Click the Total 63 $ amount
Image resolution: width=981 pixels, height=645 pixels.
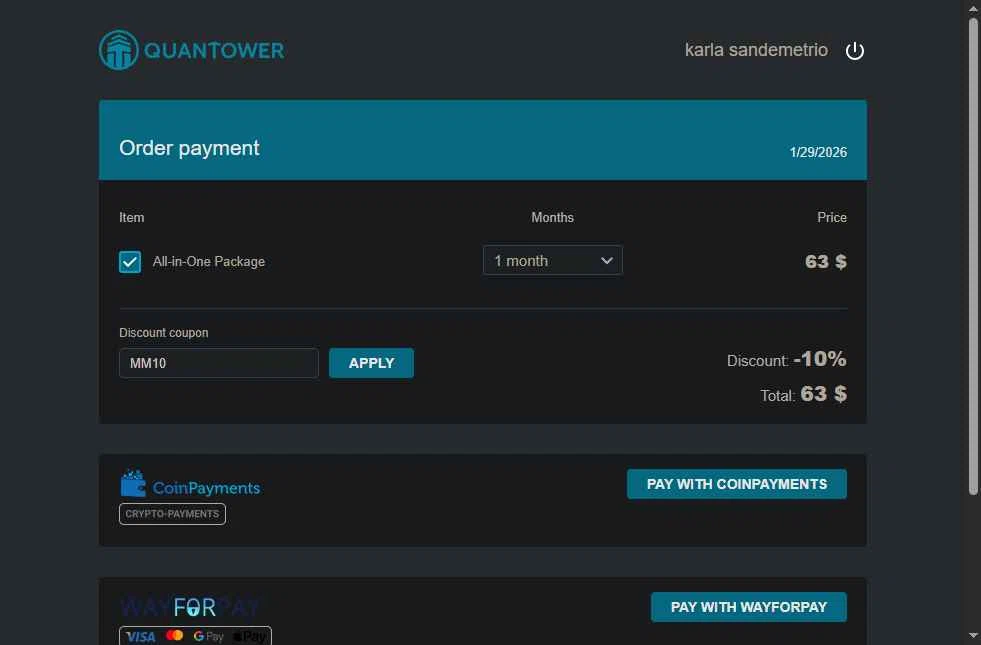click(x=823, y=394)
